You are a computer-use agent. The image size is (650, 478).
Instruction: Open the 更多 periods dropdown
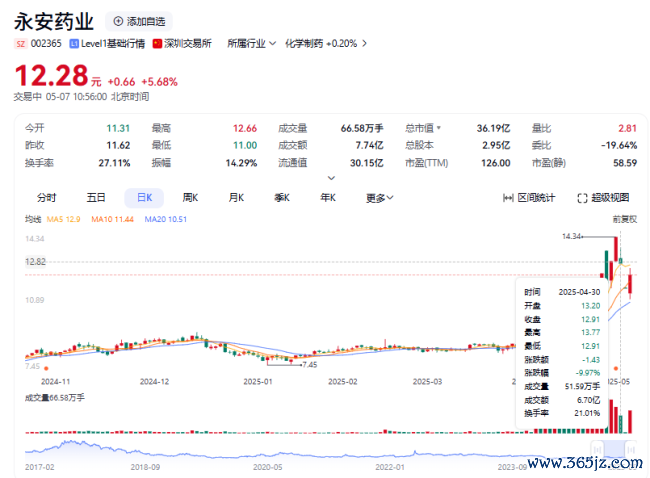pyautogui.click(x=379, y=198)
